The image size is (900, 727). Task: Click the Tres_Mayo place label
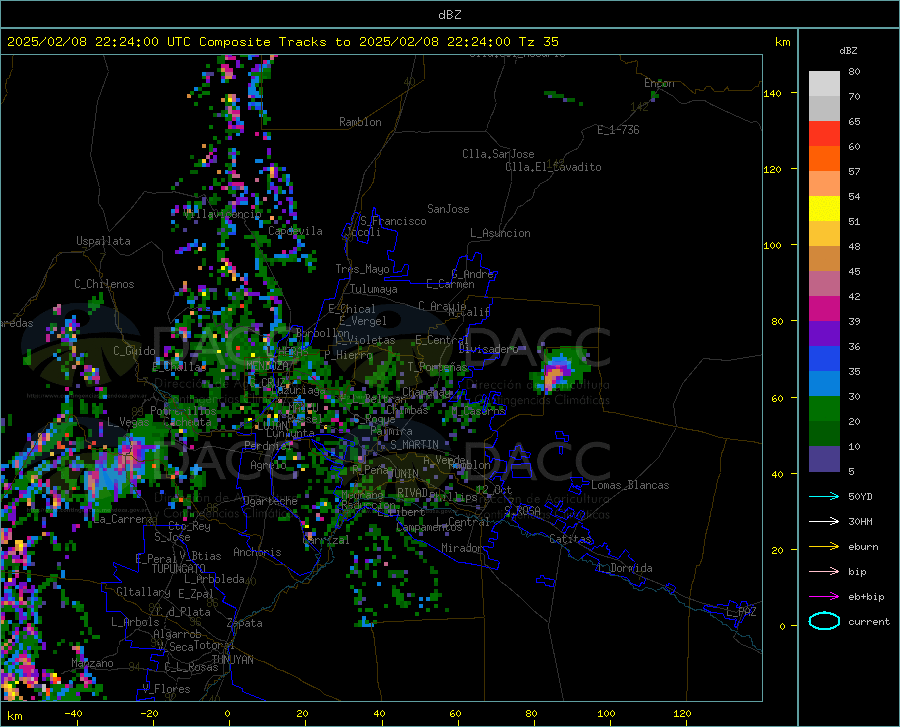click(362, 269)
